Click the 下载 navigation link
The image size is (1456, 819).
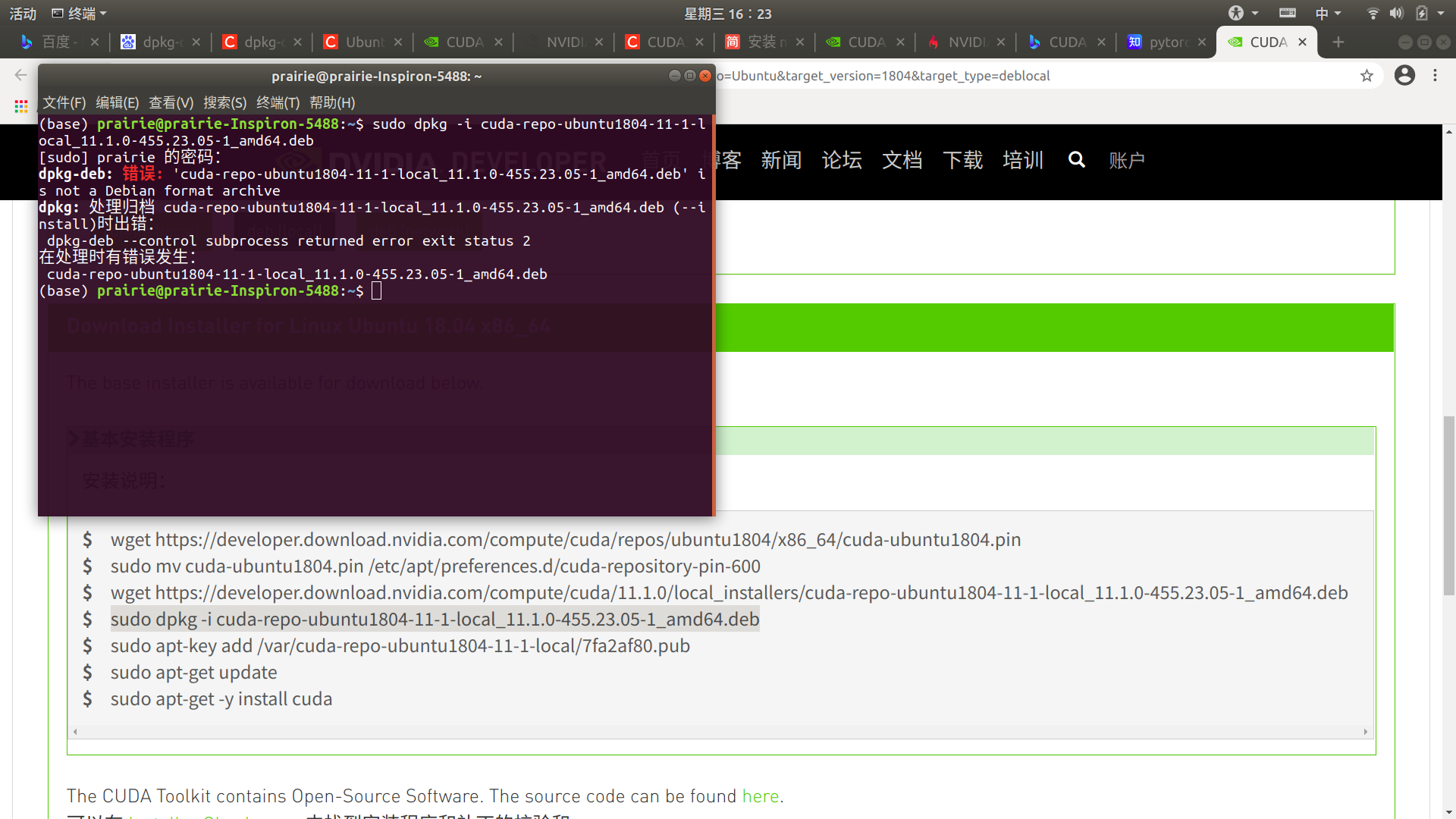pyautogui.click(x=962, y=160)
